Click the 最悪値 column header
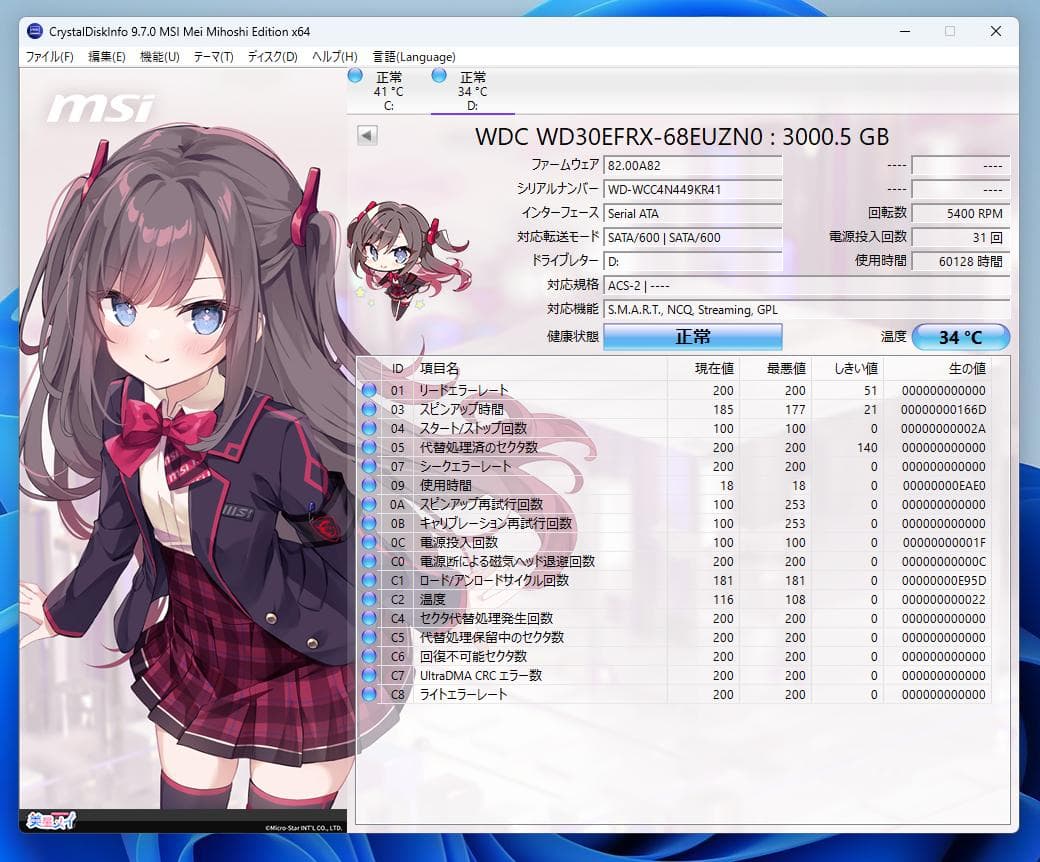This screenshot has height=862, width=1040. [x=775, y=369]
